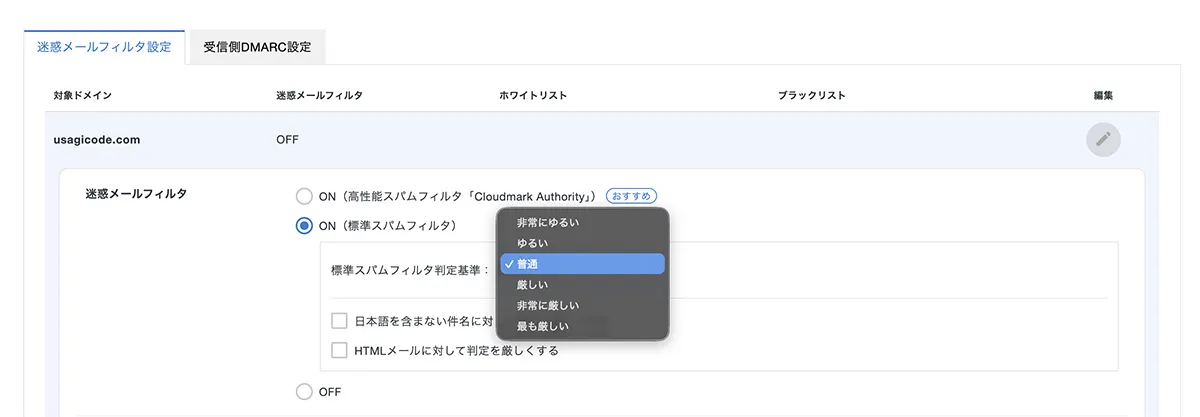Click the 対象ドメイン column header

pos(82,95)
